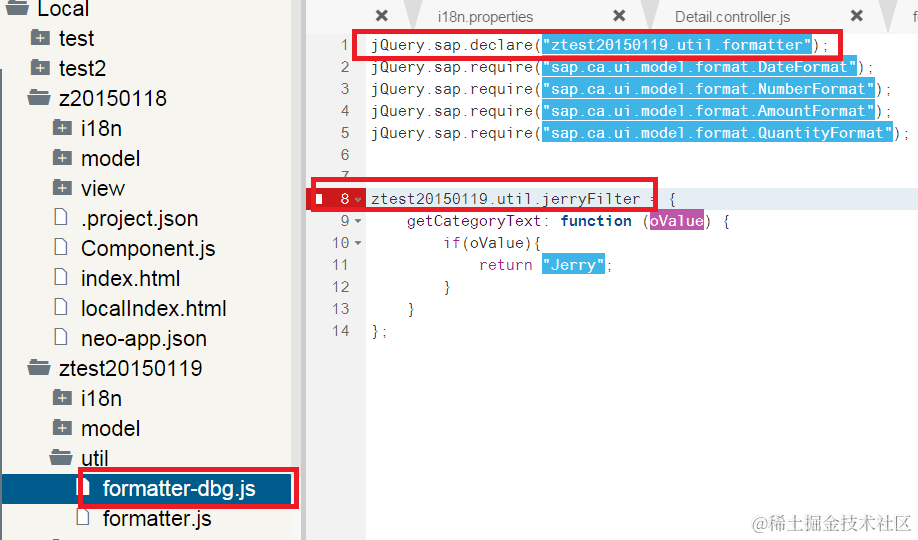Open .project.json file
The image size is (918, 540).
tap(139, 218)
